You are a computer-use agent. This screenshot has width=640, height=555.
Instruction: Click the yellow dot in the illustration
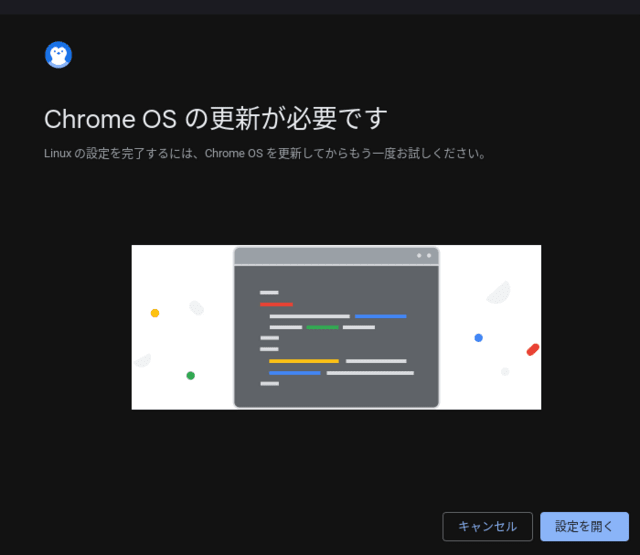pos(155,313)
